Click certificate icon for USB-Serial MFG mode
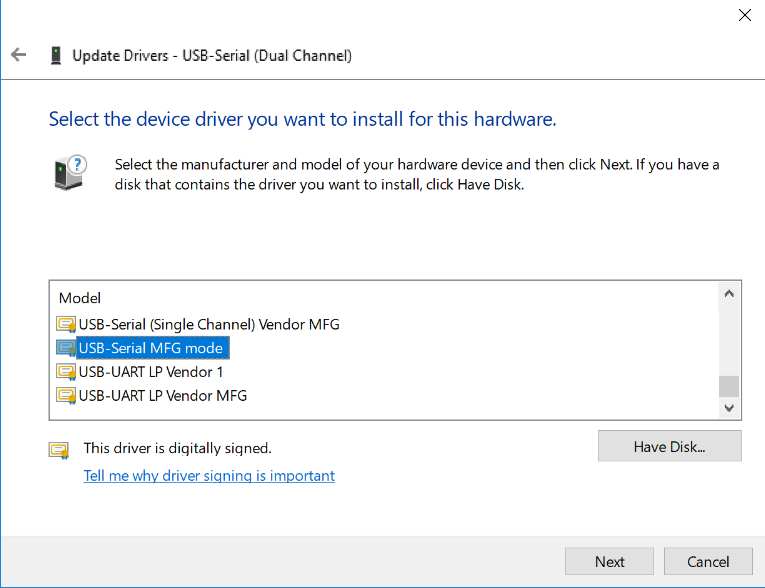This screenshot has height=588, width=765. point(66,348)
